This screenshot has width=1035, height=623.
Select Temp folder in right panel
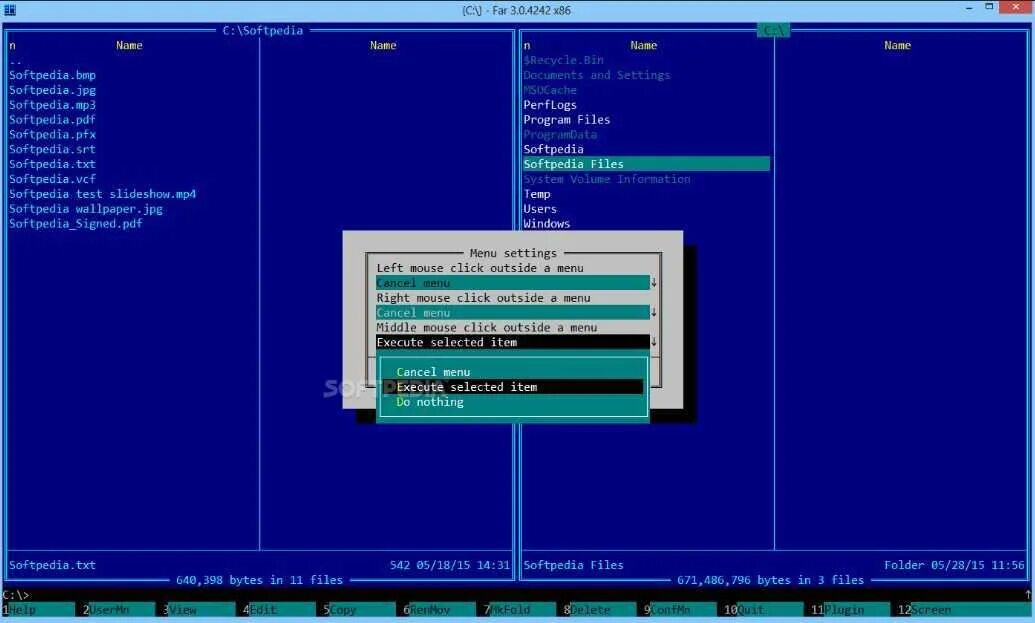click(537, 194)
